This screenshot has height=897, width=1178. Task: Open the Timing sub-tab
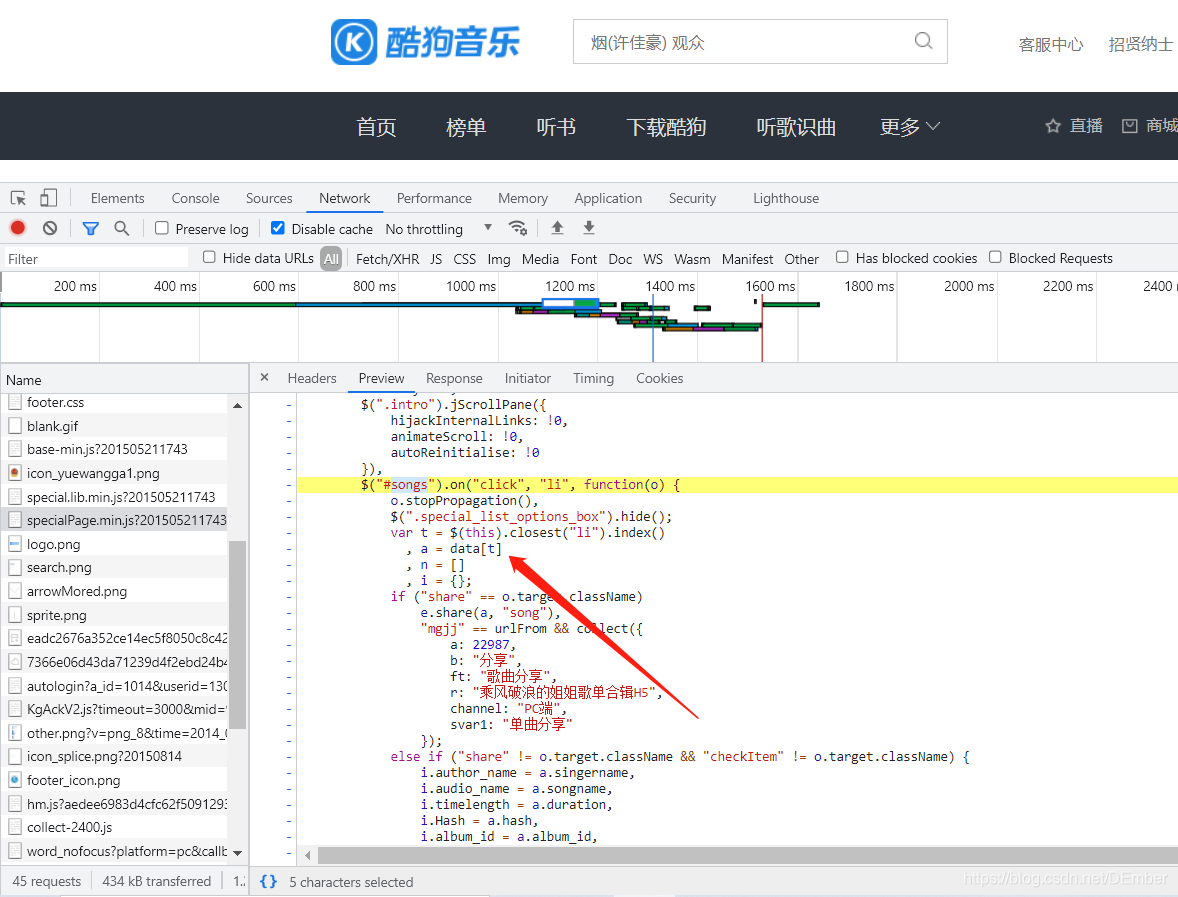click(594, 378)
